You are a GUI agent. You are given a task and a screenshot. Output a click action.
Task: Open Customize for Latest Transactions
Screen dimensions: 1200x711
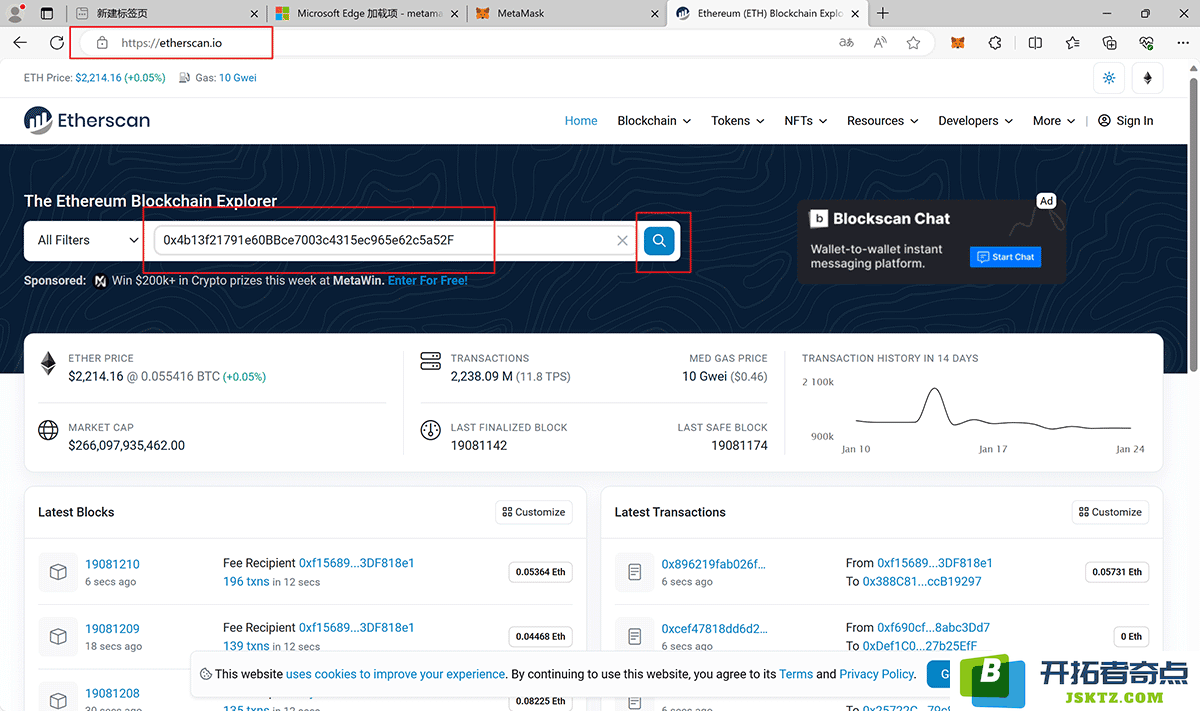pyautogui.click(x=1110, y=512)
